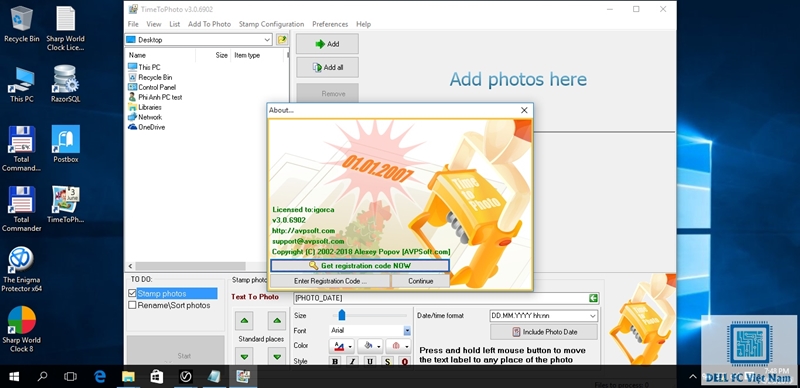Image resolution: width=800 pixels, height=388 pixels.
Task: Select Recycle Bin in the file list
Action: pos(150,77)
